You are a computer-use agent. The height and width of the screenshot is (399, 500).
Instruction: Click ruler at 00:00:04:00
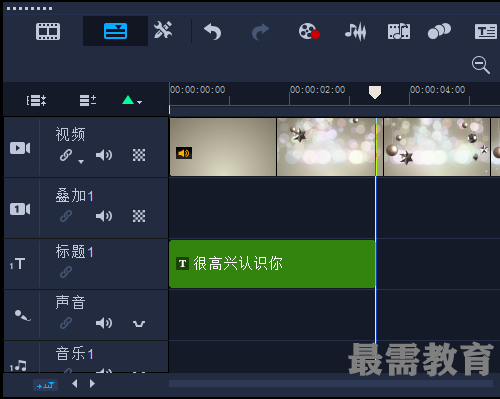coord(437,90)
